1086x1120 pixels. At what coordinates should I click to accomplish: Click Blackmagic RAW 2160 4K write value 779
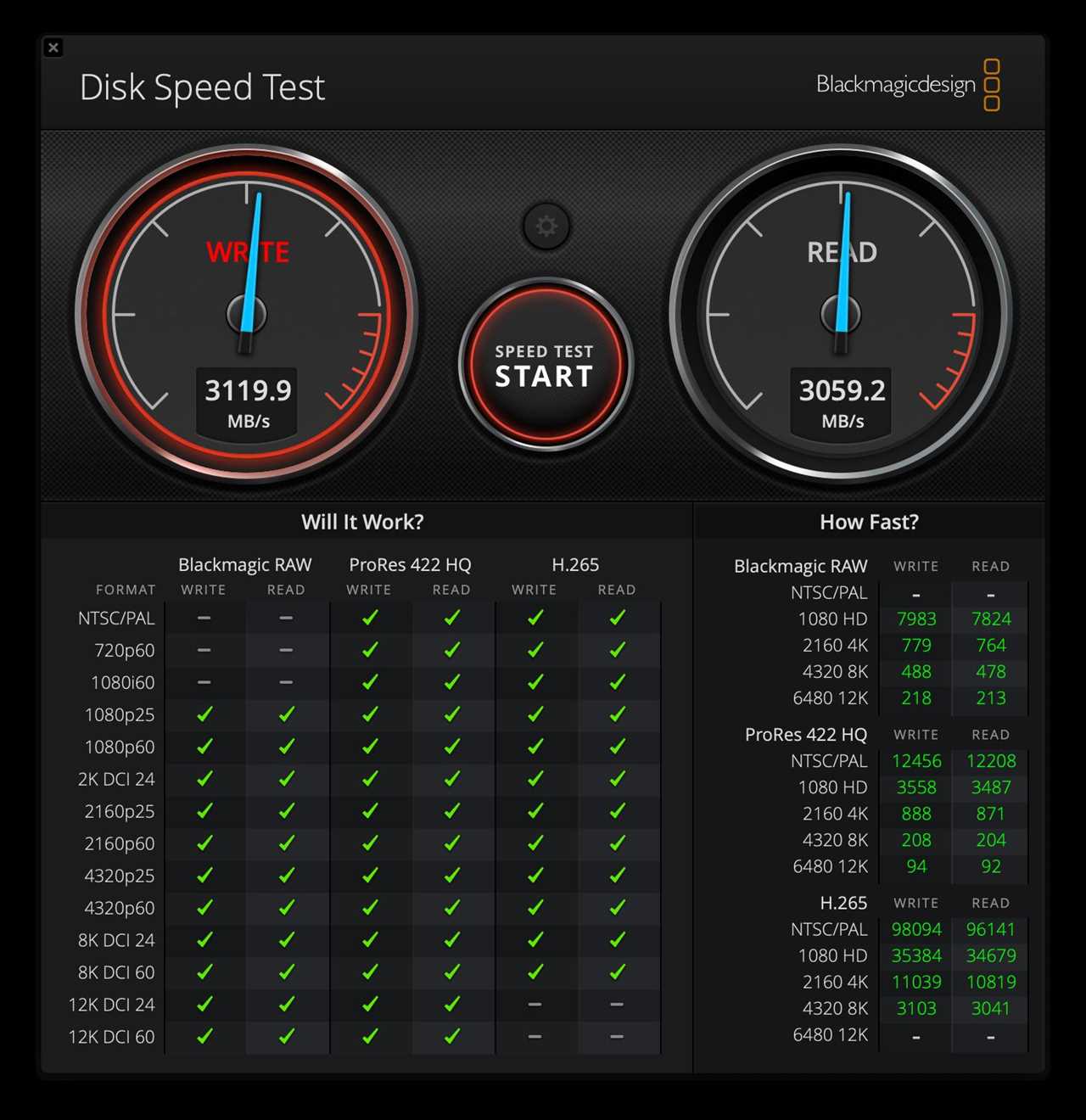click(x=916, y=646)
